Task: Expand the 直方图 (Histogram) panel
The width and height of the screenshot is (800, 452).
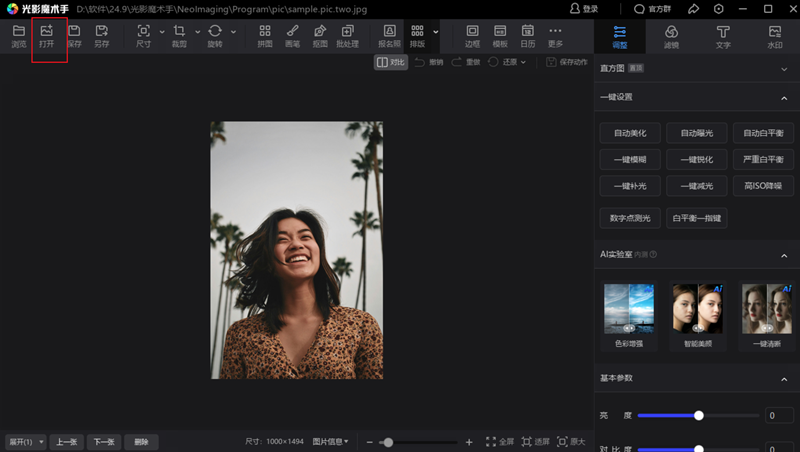Action: coord(784,68)
